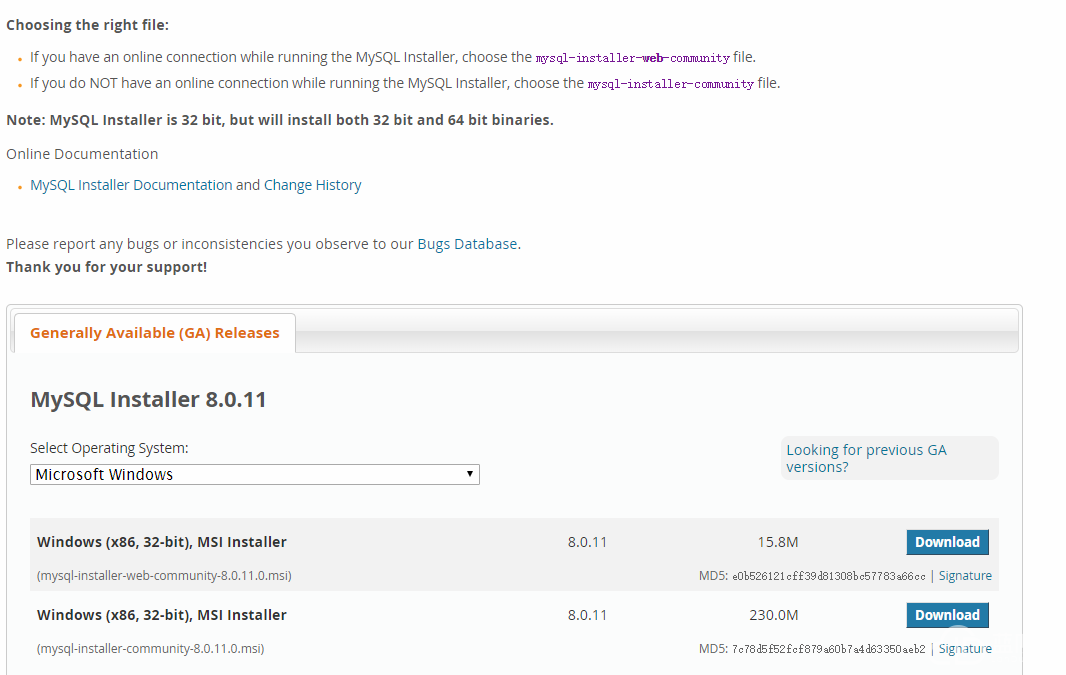1066x675 pixels.
Task: Open MySQL Installer Documentation link
Action: pyautogui.click(x=131, y=185)
